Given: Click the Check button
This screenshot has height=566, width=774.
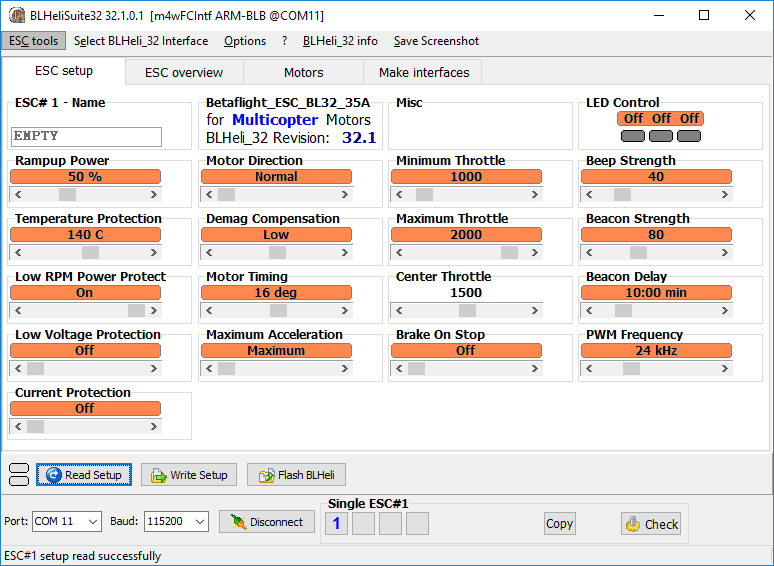Looking at the screenshot, I should 652,524.
